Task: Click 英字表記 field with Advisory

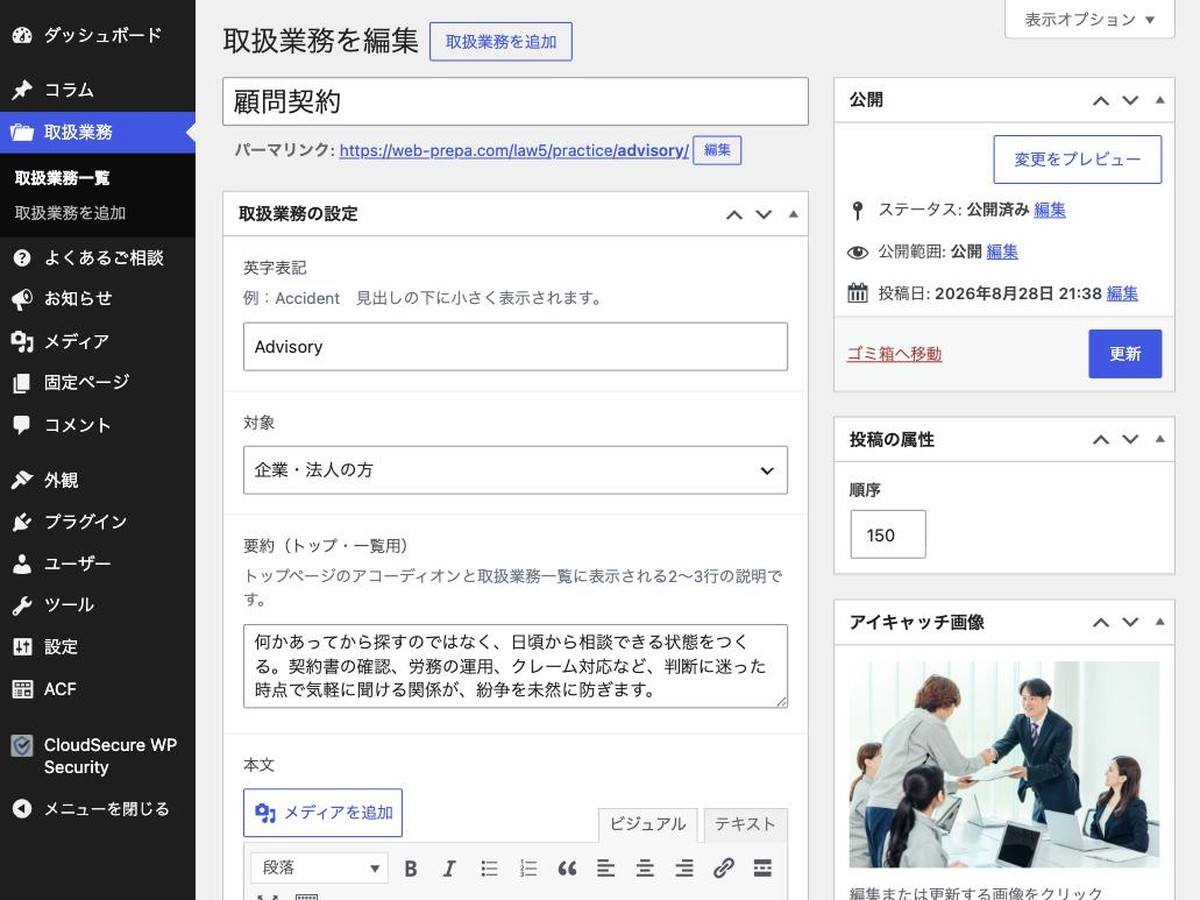Action: [x=515, y=347]
